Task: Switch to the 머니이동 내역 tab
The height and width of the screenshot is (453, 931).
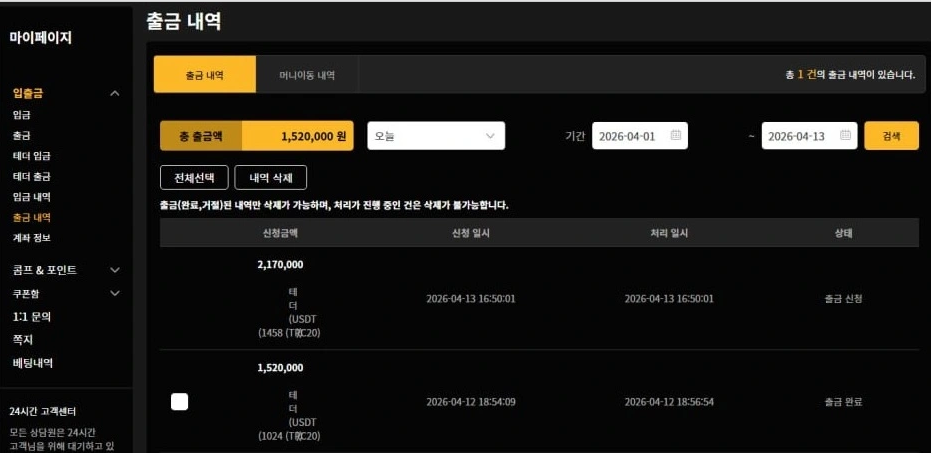Action: click(307, 75)
